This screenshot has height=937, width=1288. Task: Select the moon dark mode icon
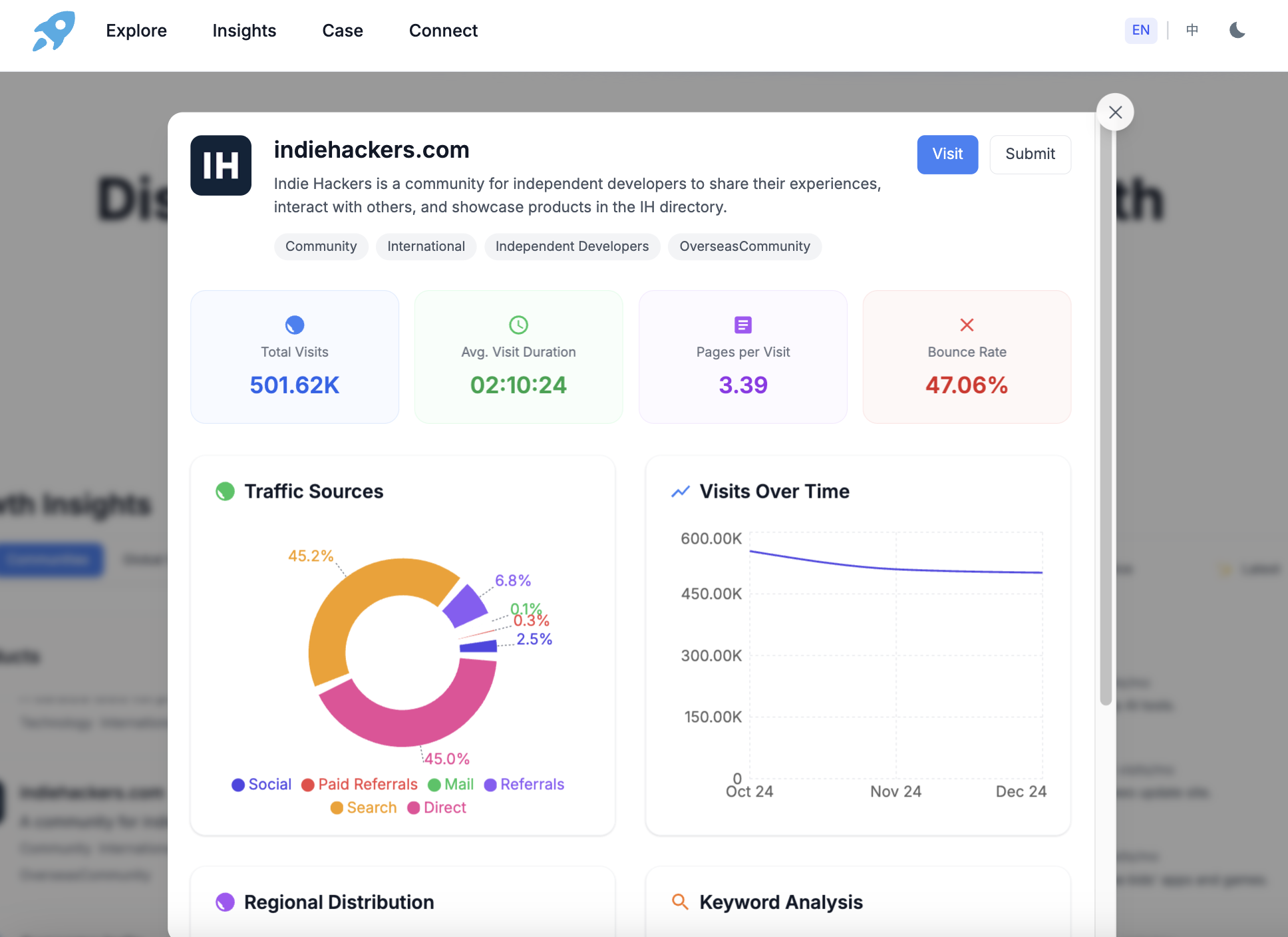1237,31
